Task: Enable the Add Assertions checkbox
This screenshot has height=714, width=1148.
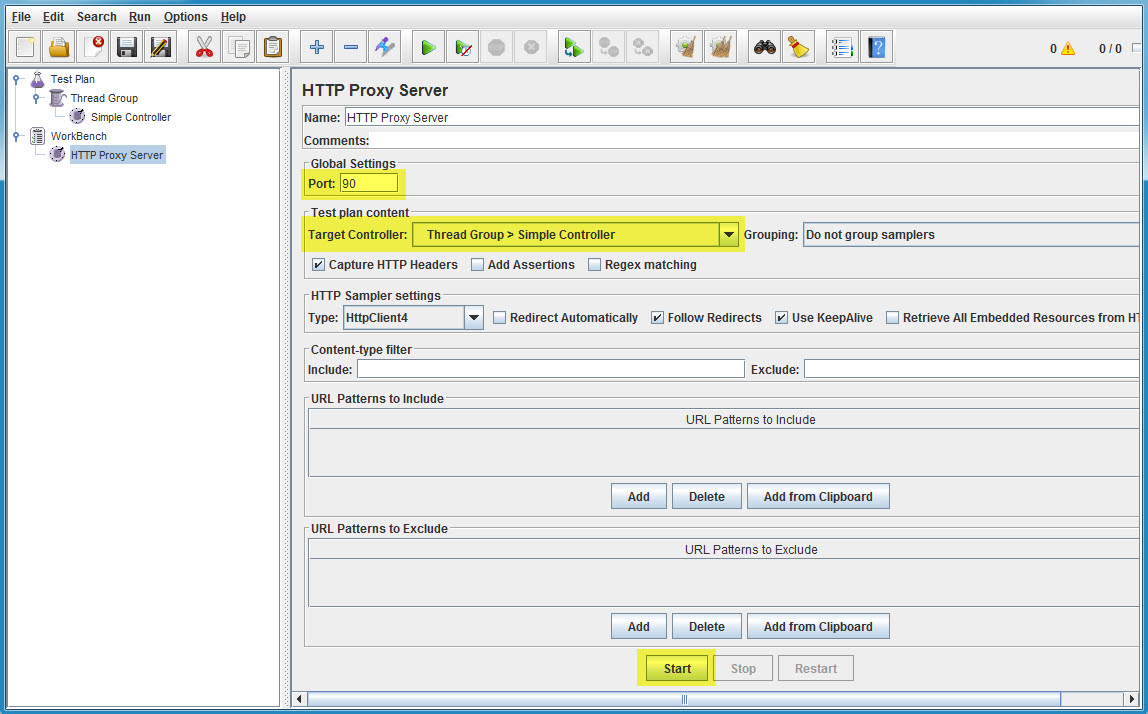Action: coord(477,265)
